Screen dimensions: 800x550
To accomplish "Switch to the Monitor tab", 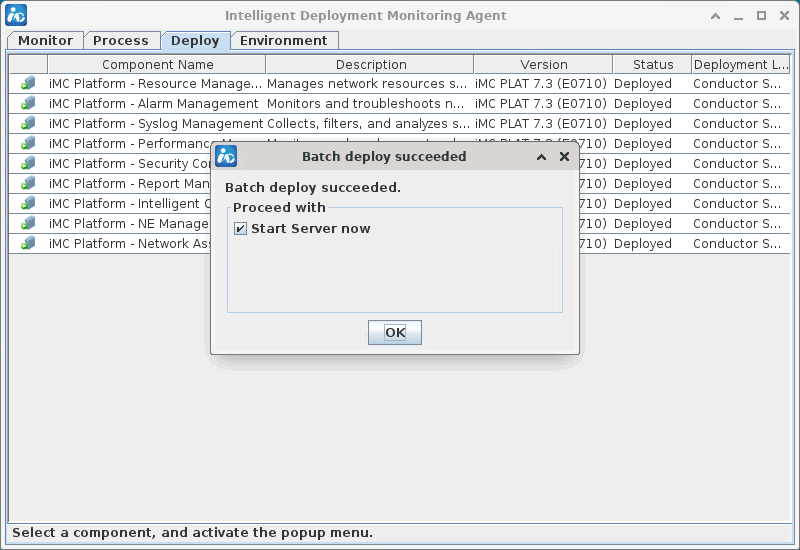I will tap(45, 40).
